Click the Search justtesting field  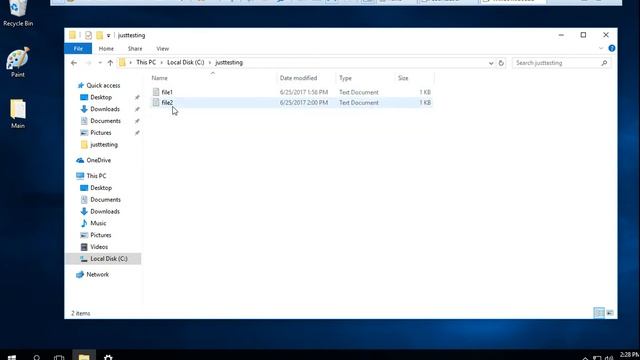pyautogui.click(x=557, y=63)
